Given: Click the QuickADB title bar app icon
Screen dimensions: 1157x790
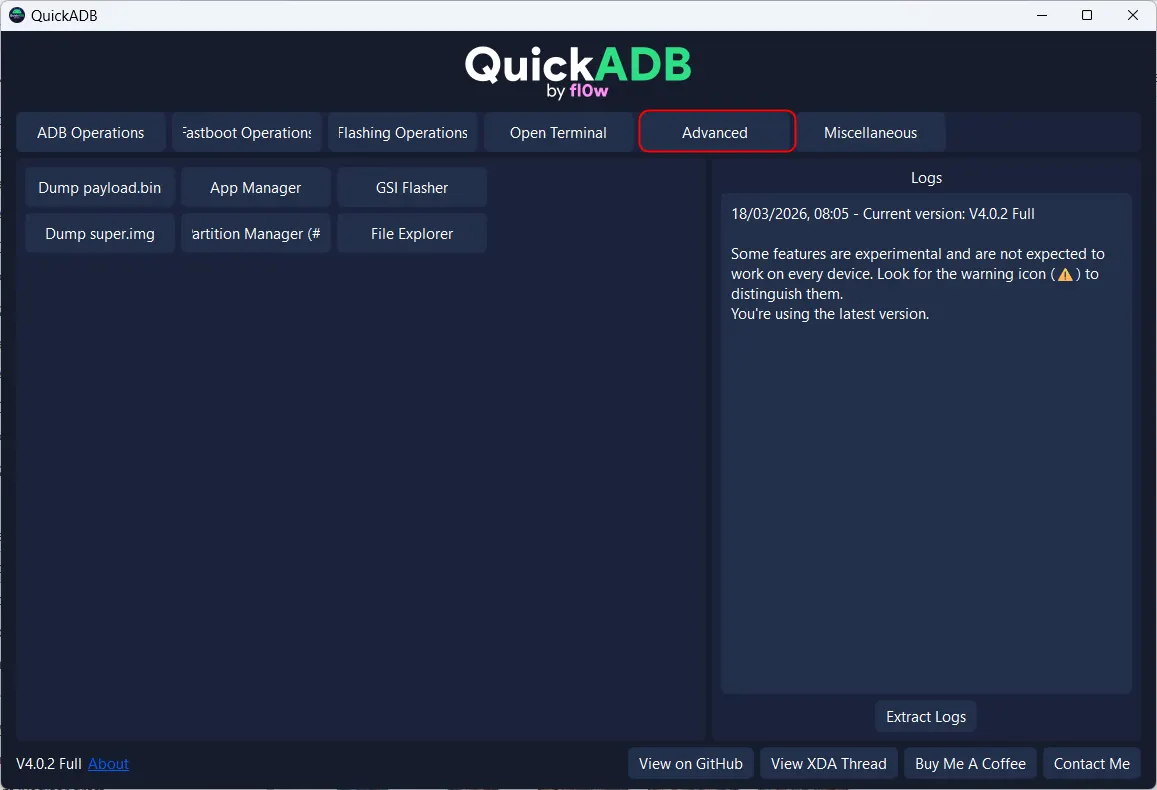Looking at the screenshot, I should (16, 15).
